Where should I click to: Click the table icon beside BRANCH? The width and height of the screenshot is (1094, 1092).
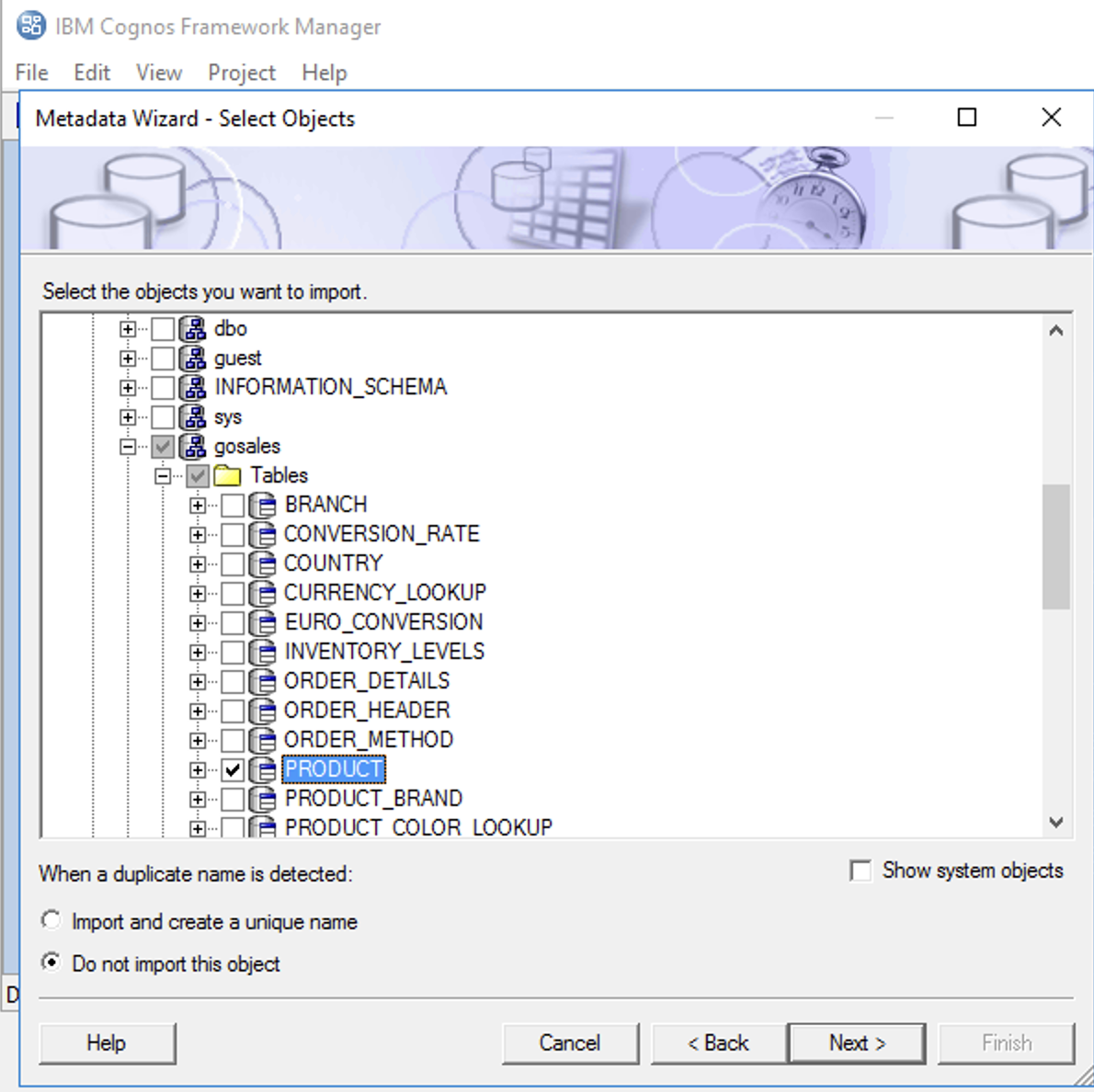[x=264, y=504]
